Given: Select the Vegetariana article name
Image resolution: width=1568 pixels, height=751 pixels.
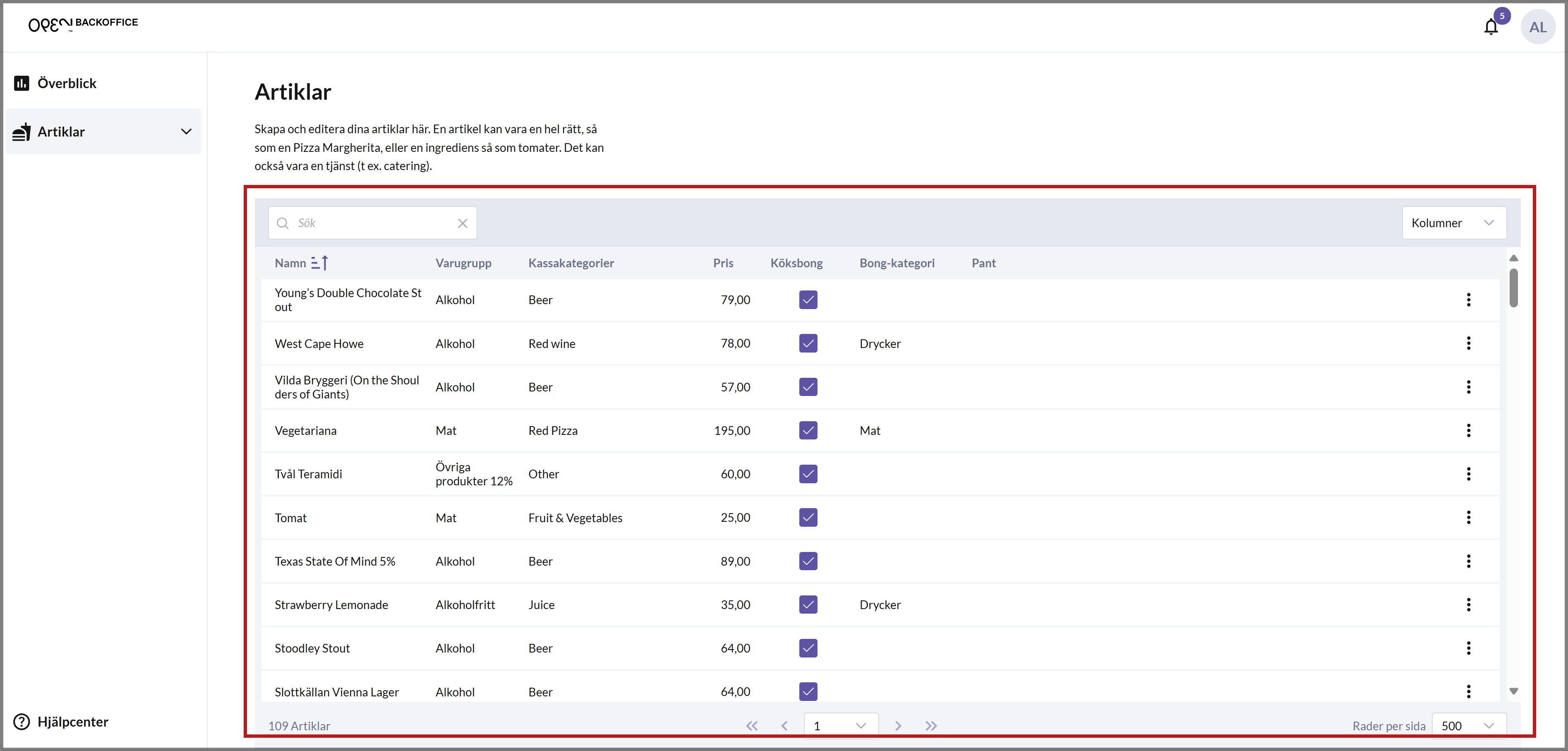Looking at the screenshot, I should pos(305,430).
